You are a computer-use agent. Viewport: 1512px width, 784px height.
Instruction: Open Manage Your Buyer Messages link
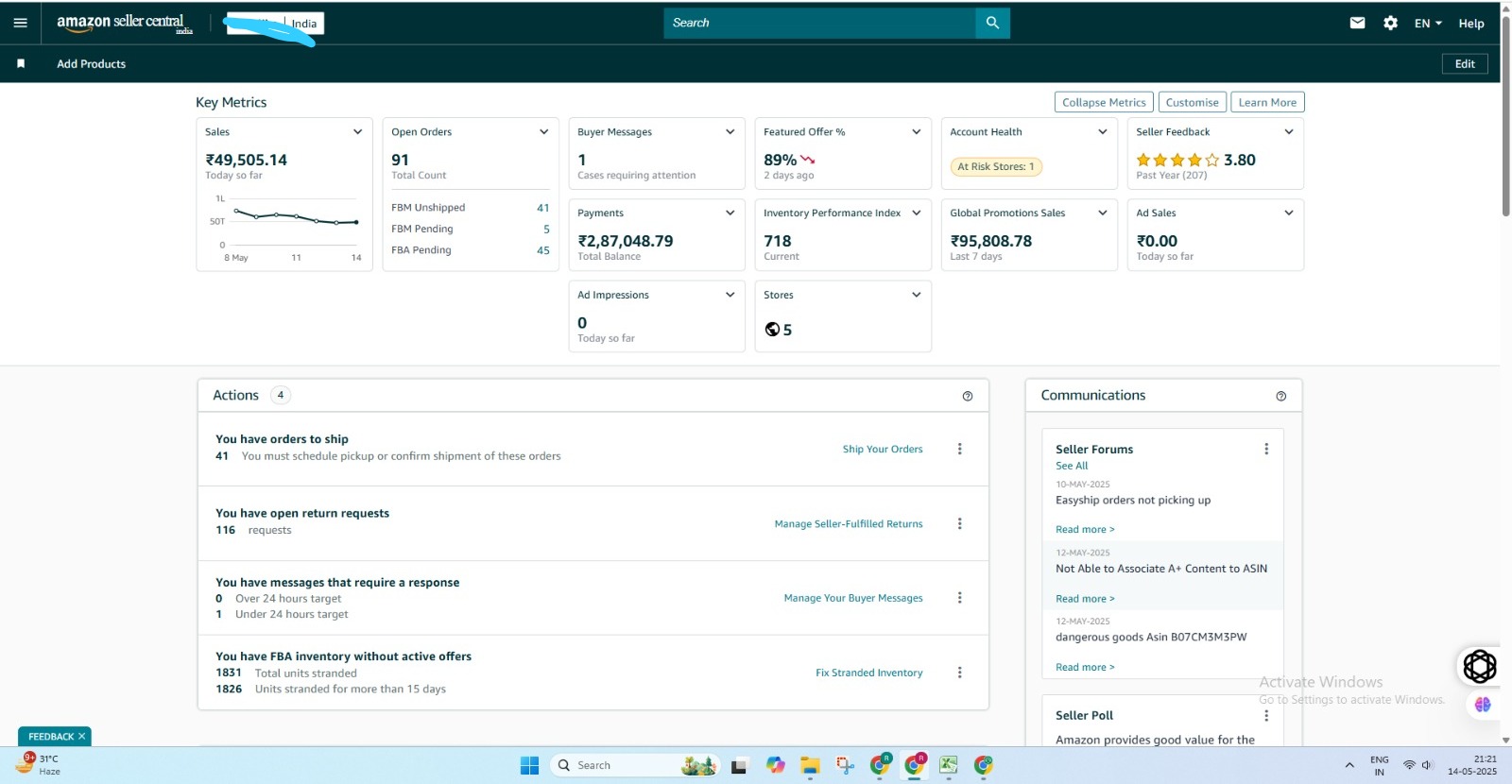853,598
